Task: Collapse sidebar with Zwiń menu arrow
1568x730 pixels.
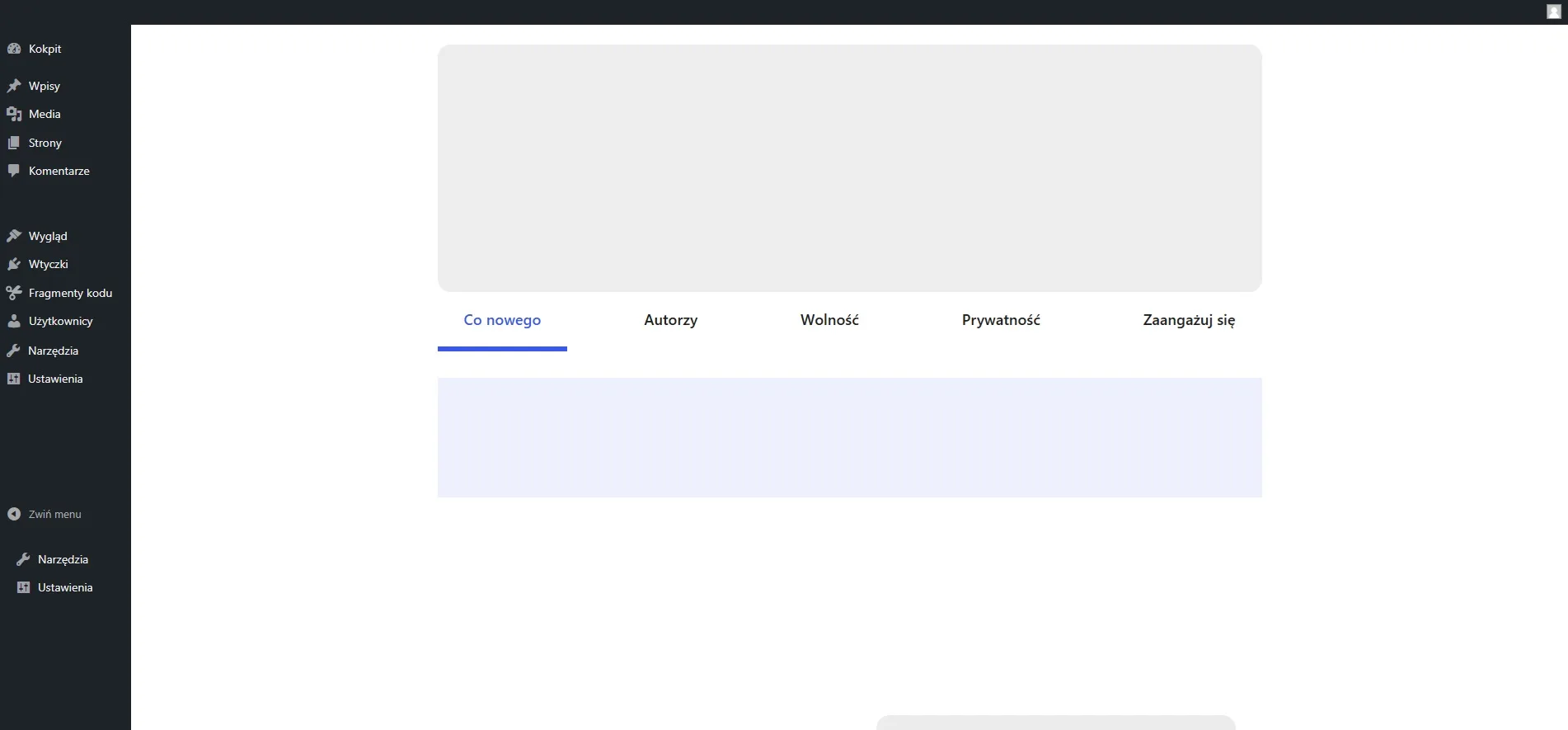Action: (x=14, y=514)
